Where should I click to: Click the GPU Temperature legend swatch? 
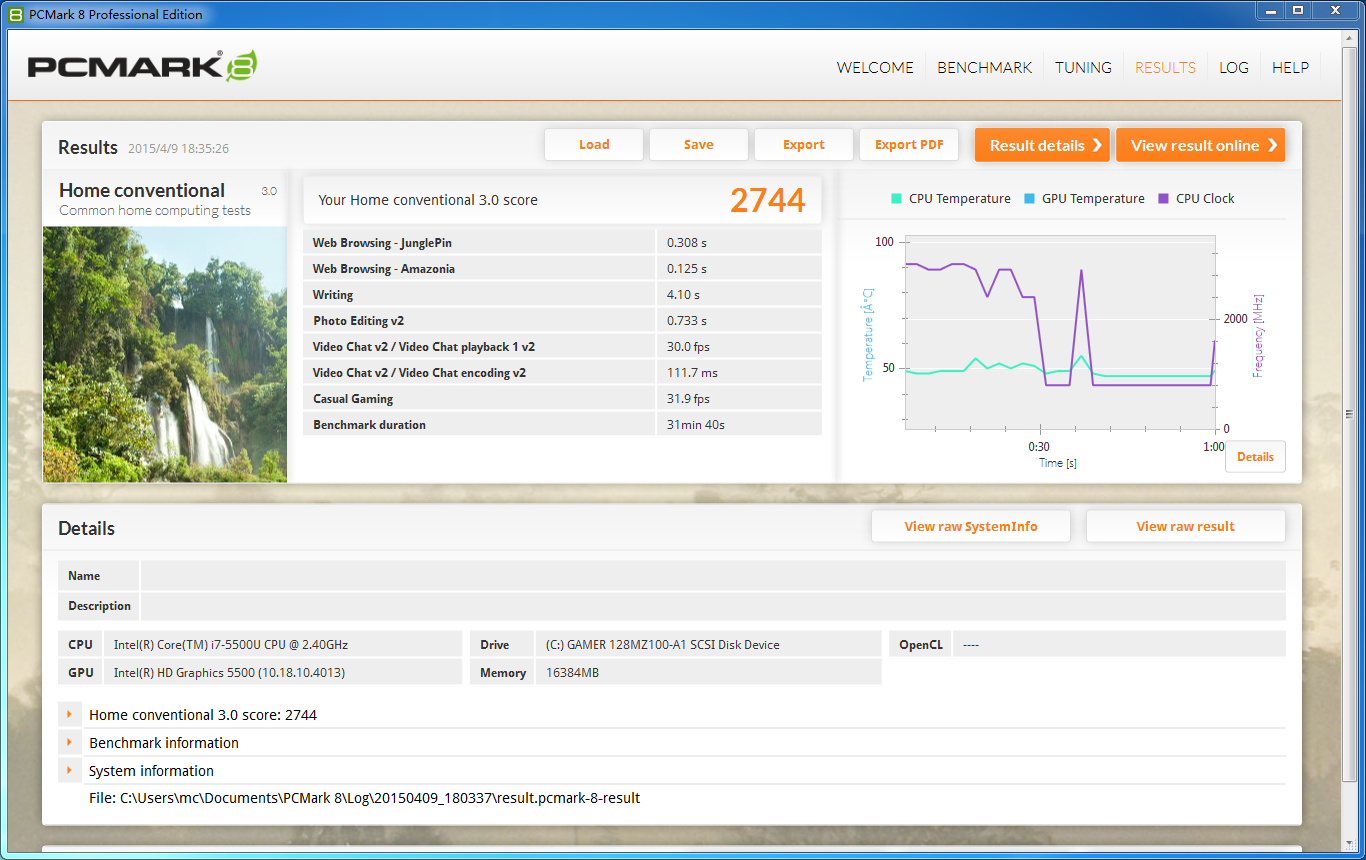click(x=1030, y=198)
